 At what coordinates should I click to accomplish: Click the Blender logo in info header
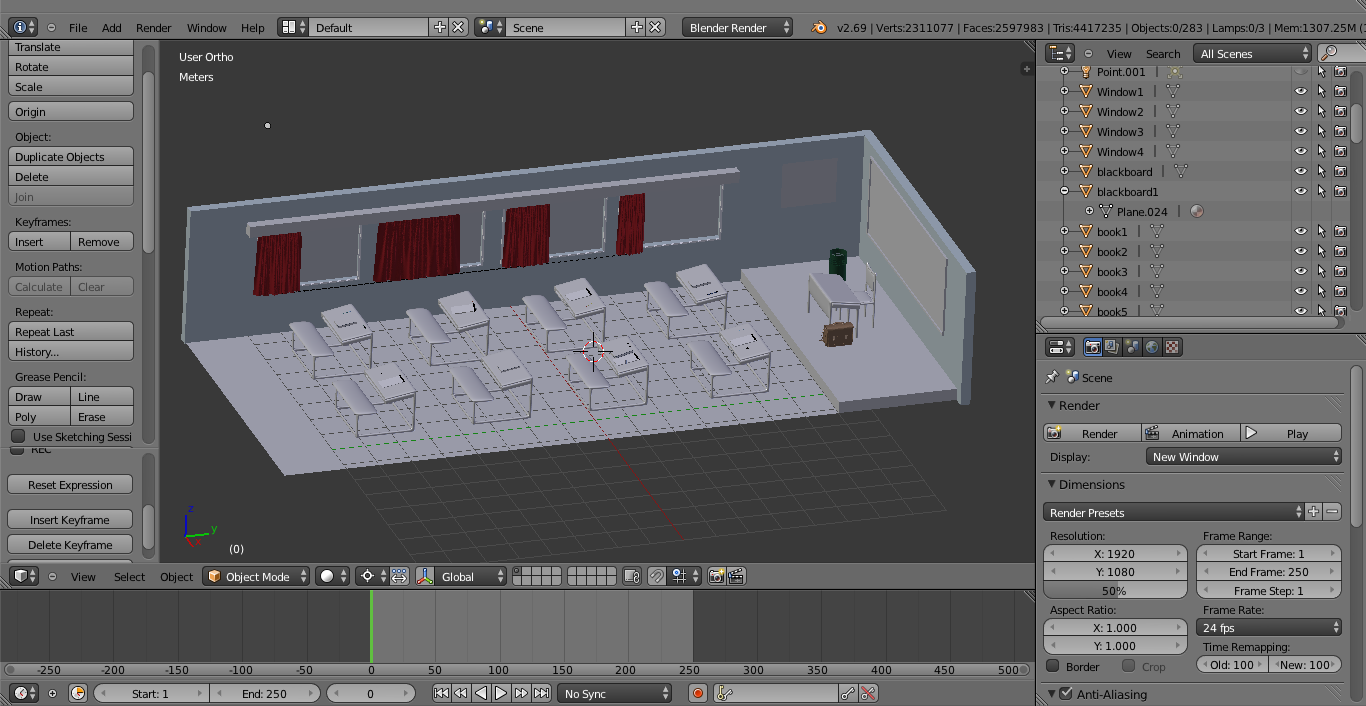[x=819, y=28]
